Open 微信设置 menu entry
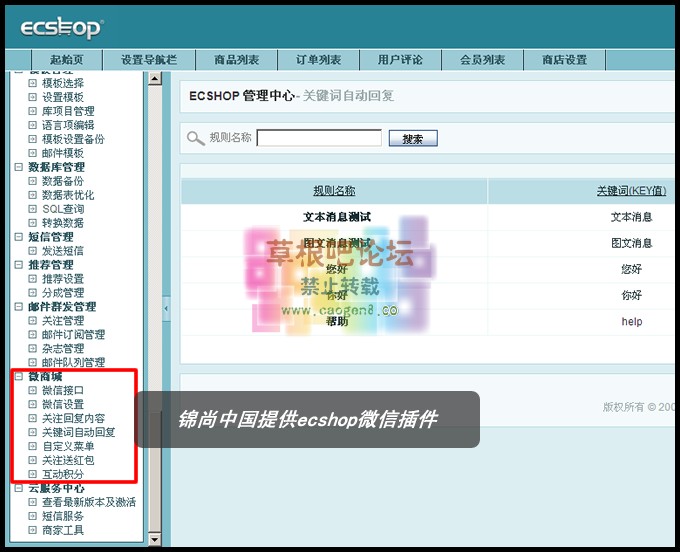680x552 pixels. (63, 404)
